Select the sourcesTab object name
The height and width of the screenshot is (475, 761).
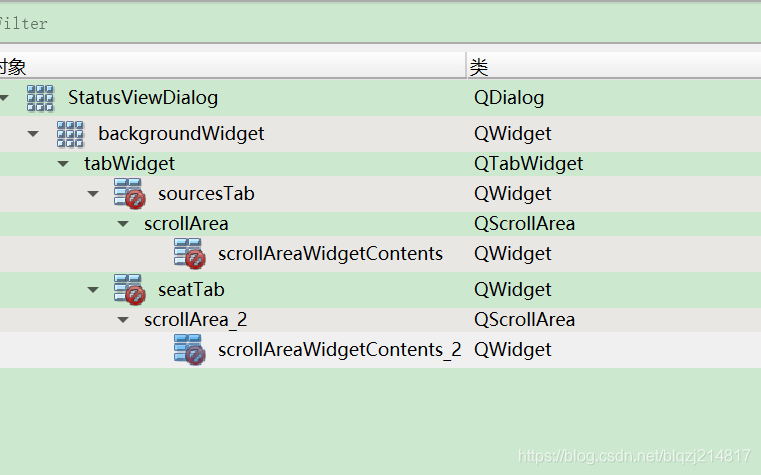(206, 194)
